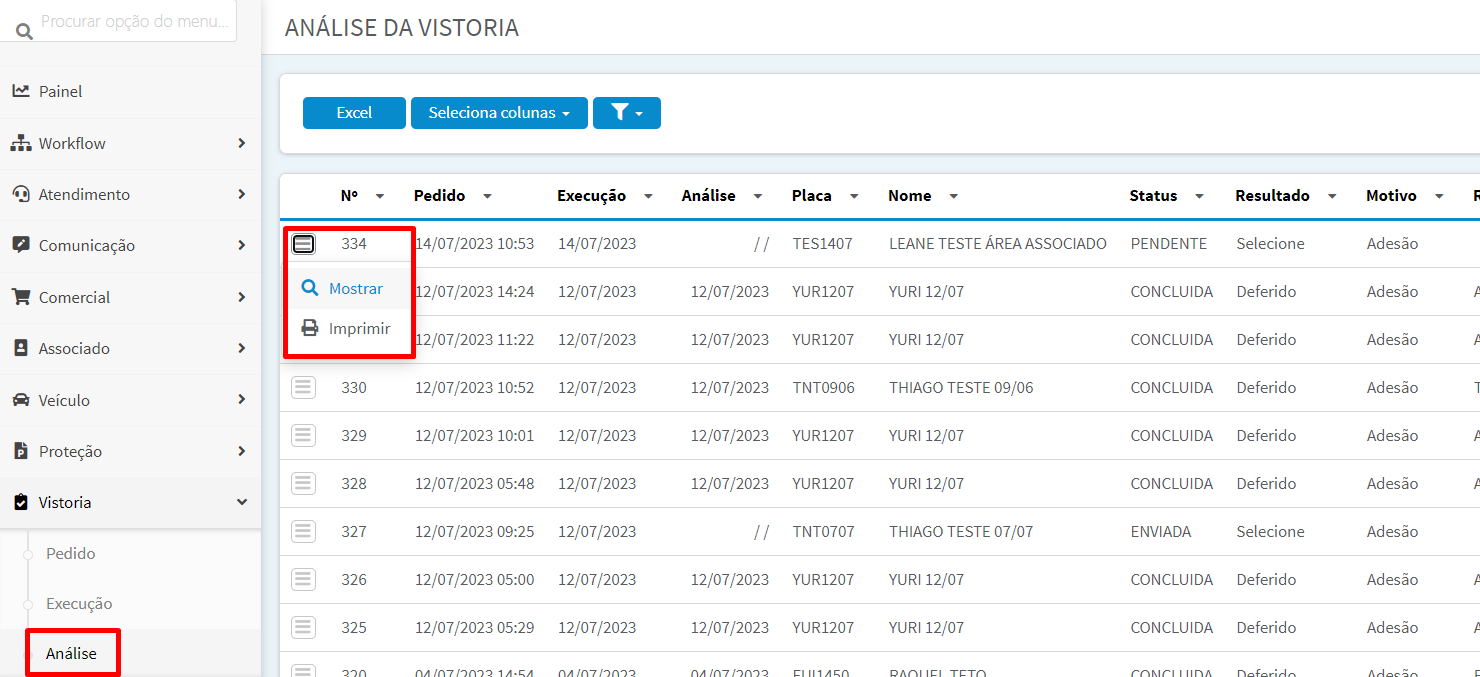Open the row menu icon for record 326
Viewport: 1480px width, 677px height.
(303, 579)
